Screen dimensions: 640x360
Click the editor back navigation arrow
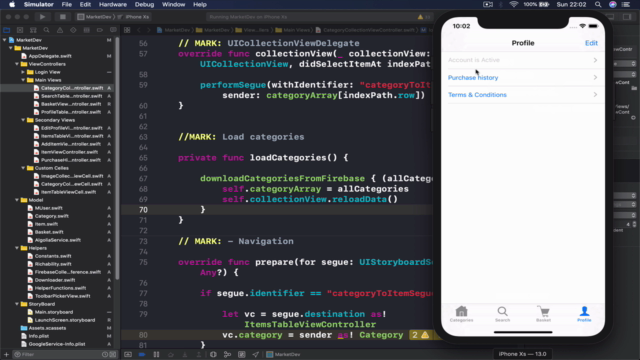tap(139, 30)
